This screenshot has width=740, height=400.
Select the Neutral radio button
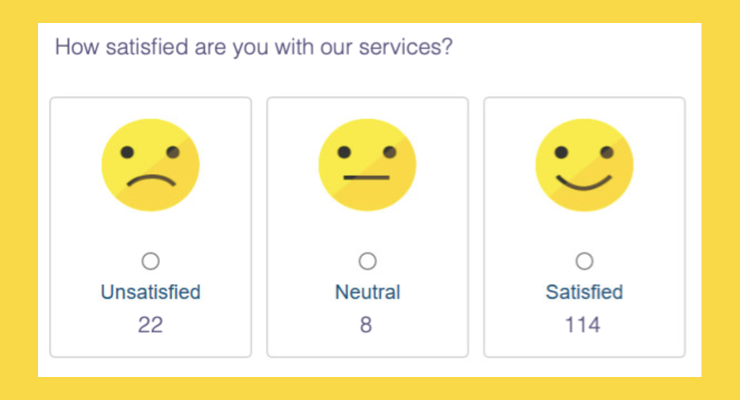[367, 261]
